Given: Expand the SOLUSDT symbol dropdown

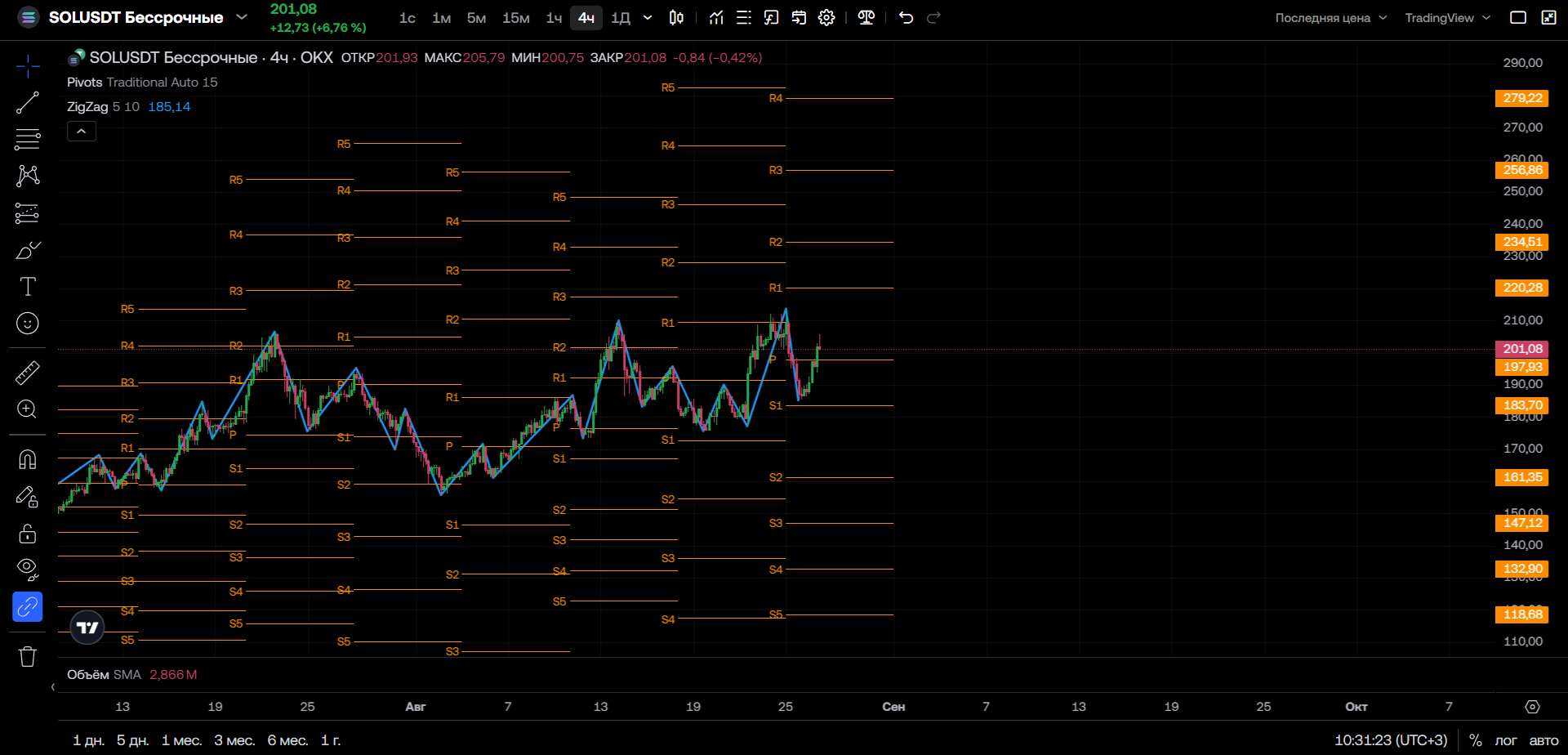Looking at the screenshot, I should coord(242,17).
